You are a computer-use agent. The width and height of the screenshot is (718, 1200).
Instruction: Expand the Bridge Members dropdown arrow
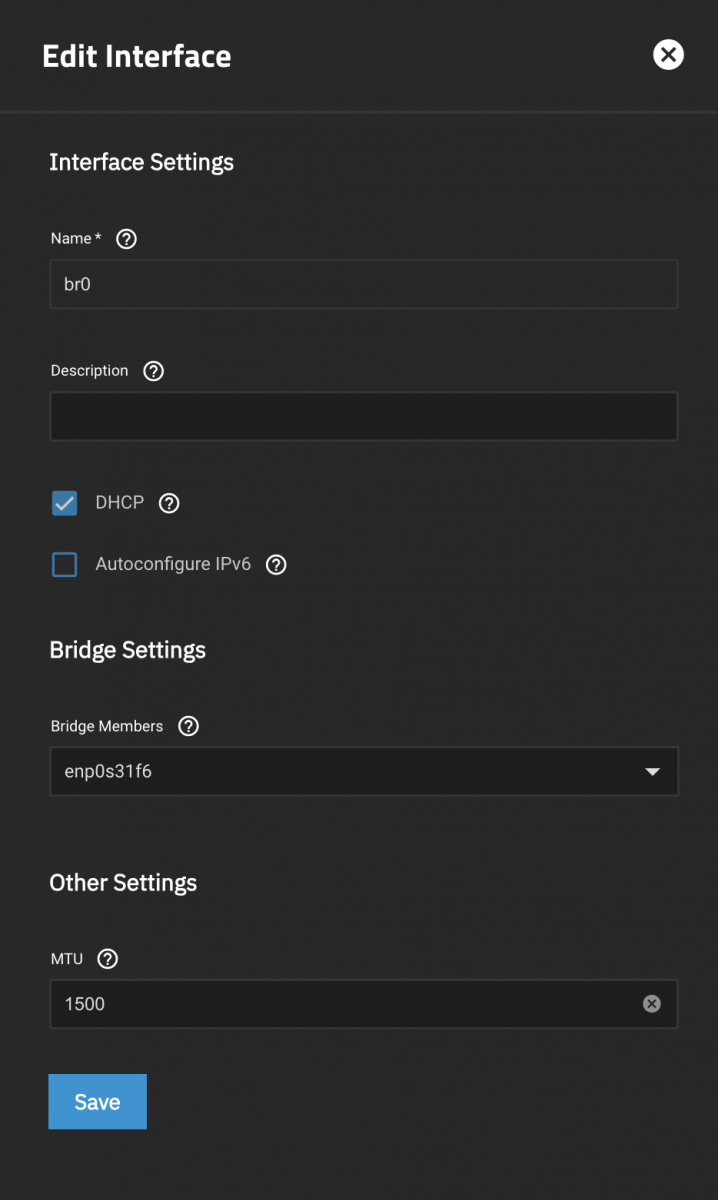point(653,772)
